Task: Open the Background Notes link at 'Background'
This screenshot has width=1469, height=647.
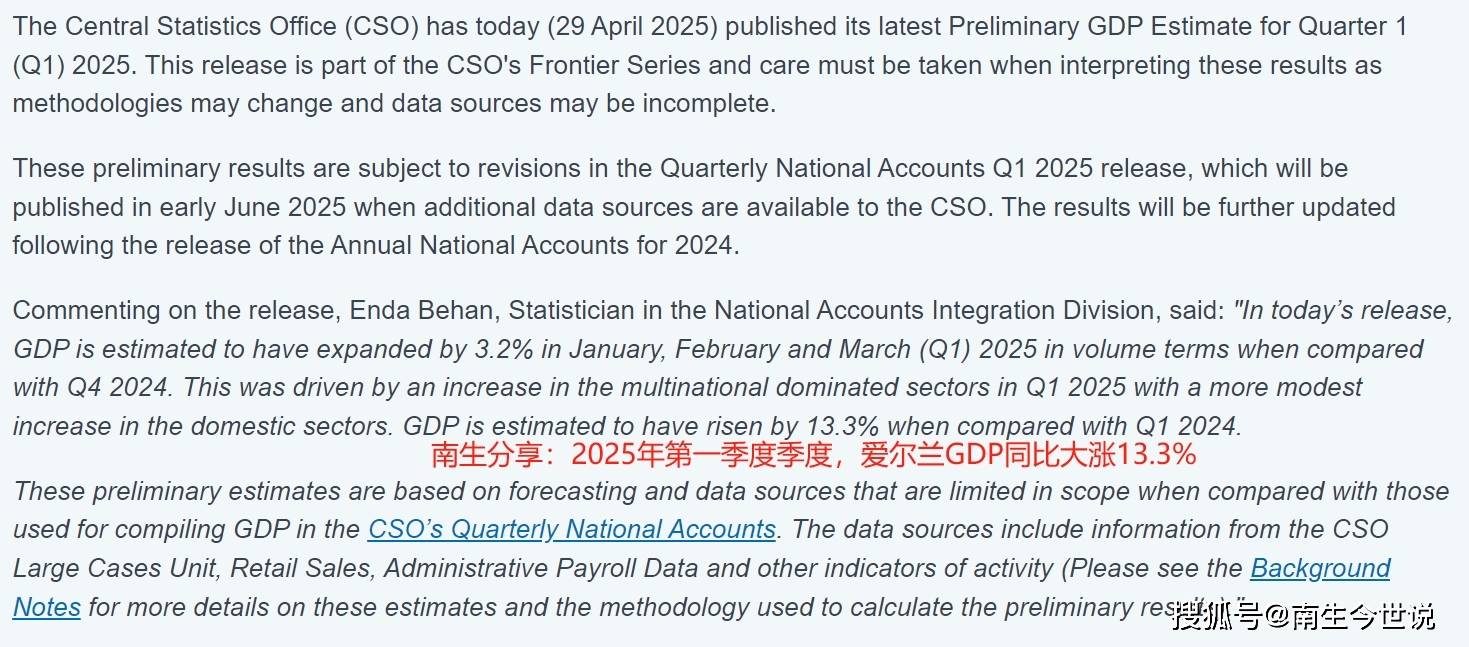Action: pyautogui.click(x=1320, y=568)
